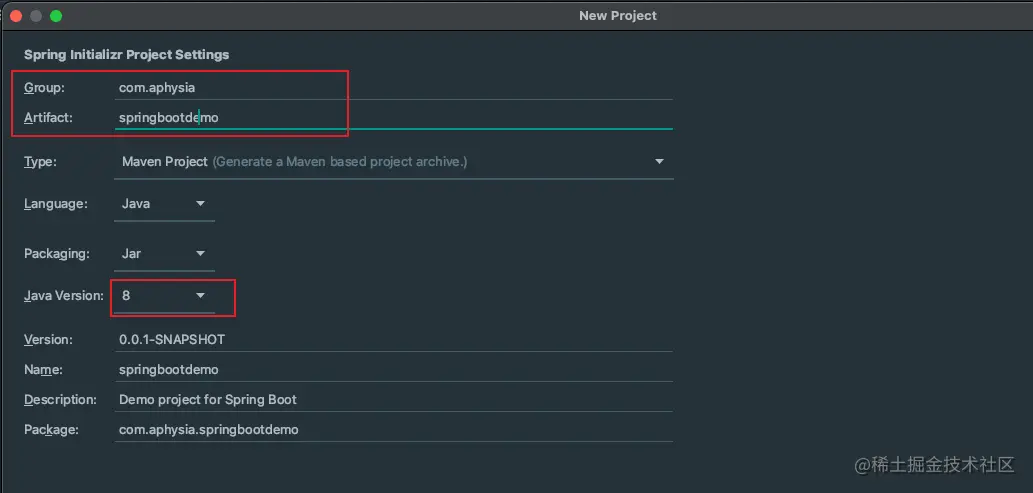Click the Packaging label
The height and width of the screenshot is (493, 1033).
click(57, 254)
